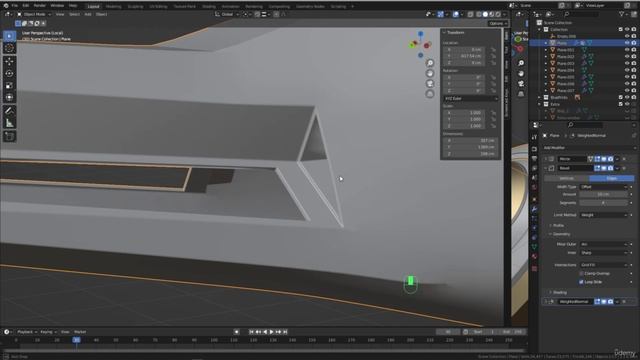The image size is (640, 360).
Task: Adjust the Bevel Segments slider field
Action: coord(603,203)
